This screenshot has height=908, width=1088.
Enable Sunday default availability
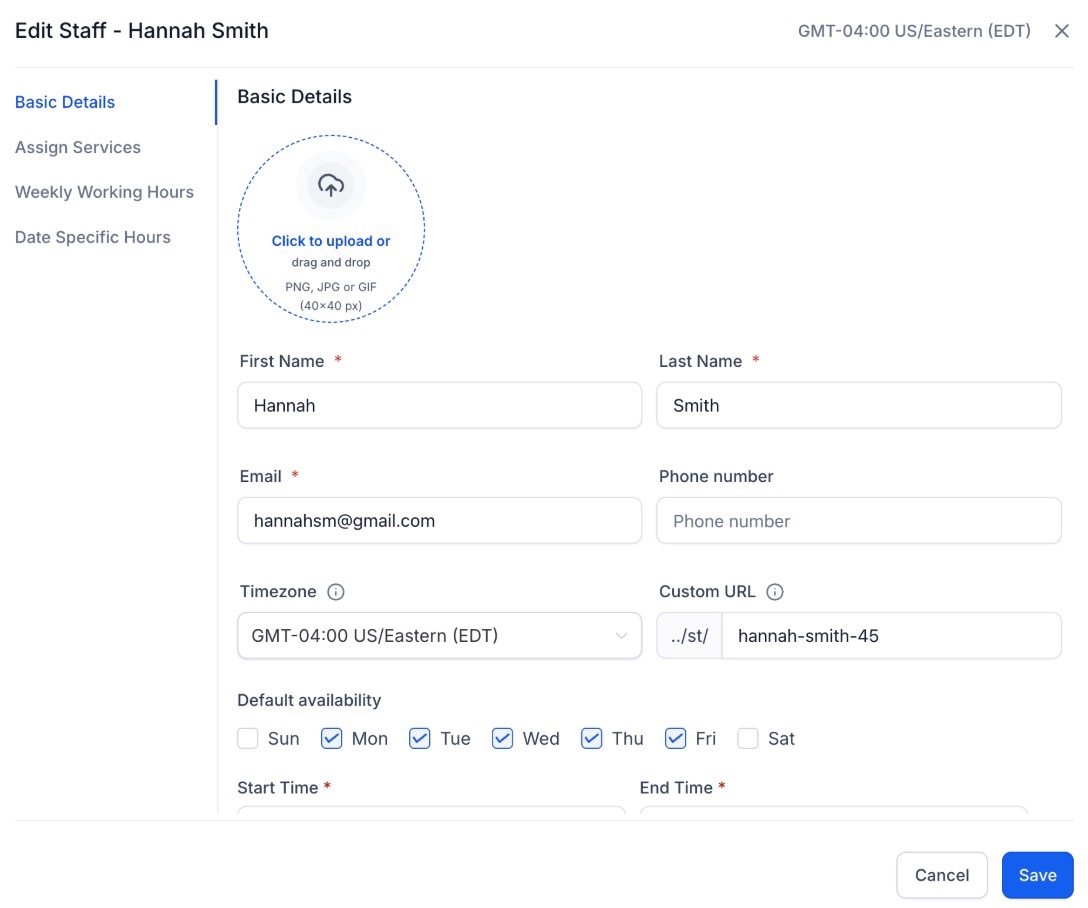click(248, 739)
